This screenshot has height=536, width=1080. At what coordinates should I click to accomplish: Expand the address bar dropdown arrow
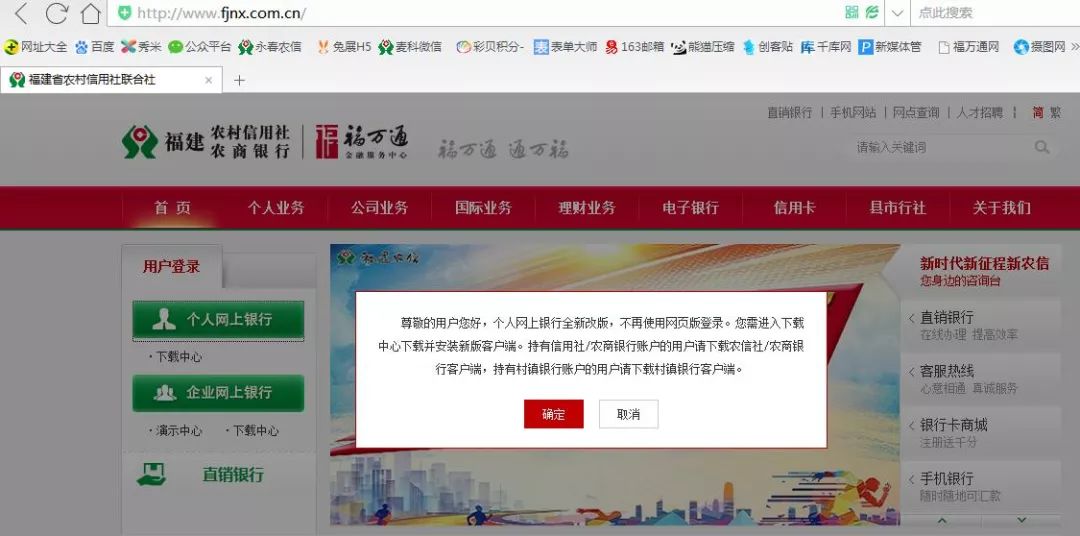tap(897, 13)
